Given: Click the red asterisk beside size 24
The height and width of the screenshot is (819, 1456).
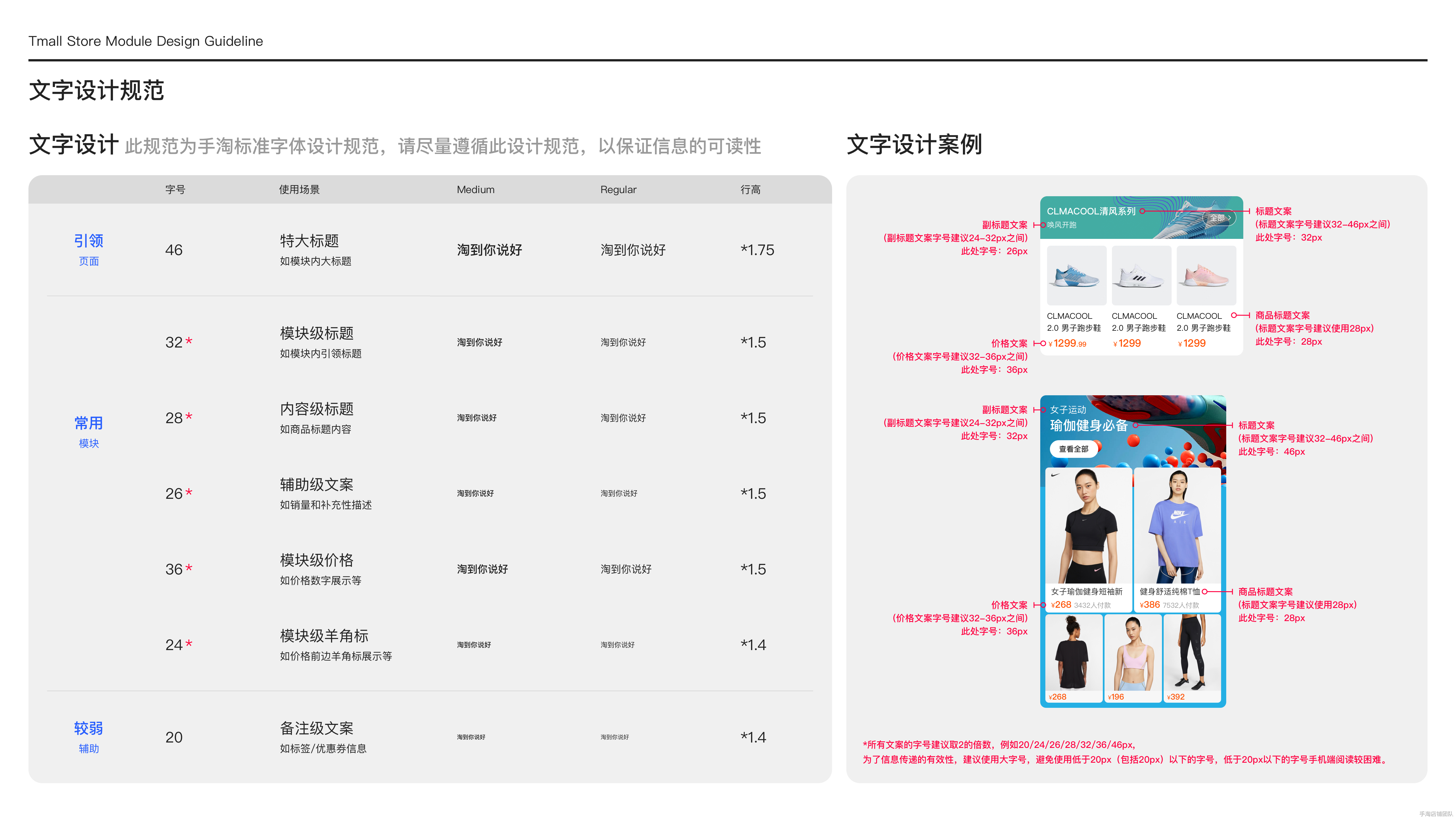Looking at the screenshot, I should tap(189, 643).
